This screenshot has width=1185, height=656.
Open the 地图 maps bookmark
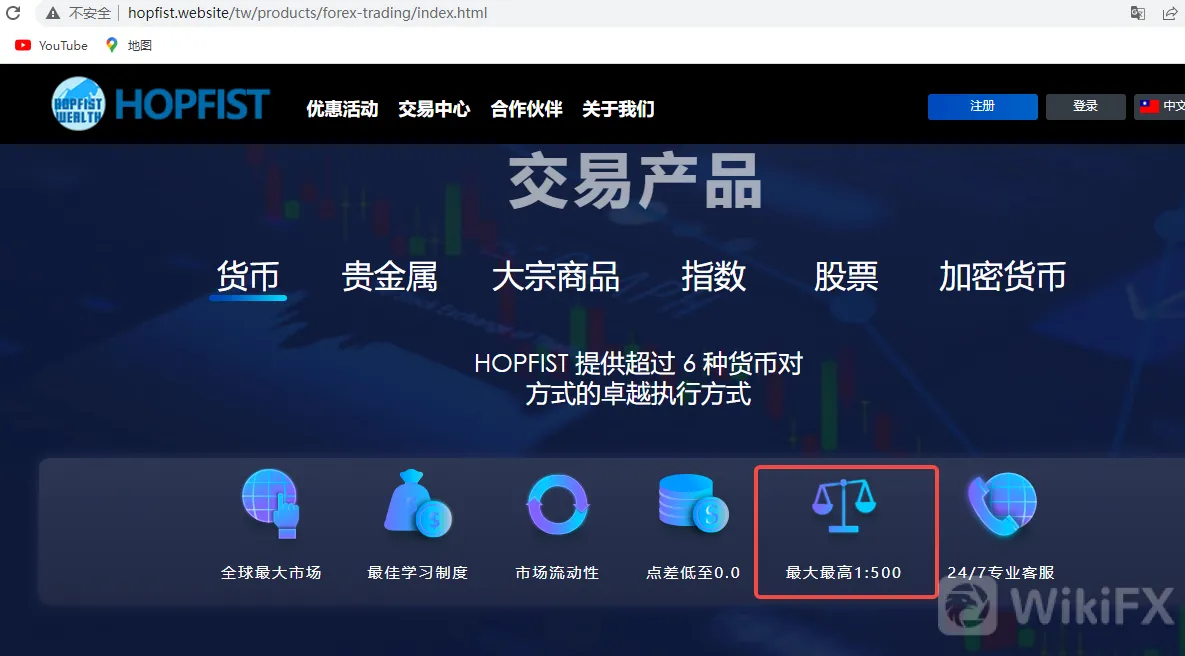tap(128, 45)
